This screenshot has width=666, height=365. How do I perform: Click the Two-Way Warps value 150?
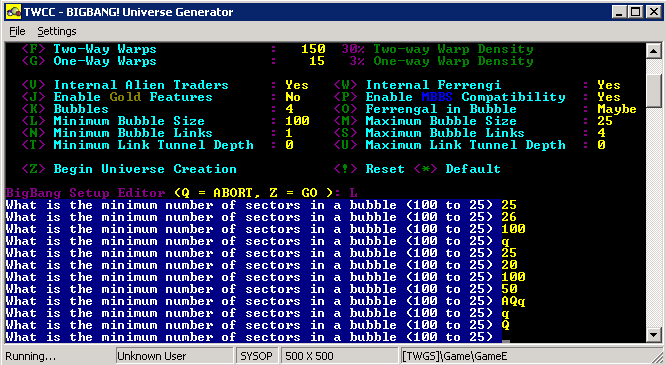(313, 49)
